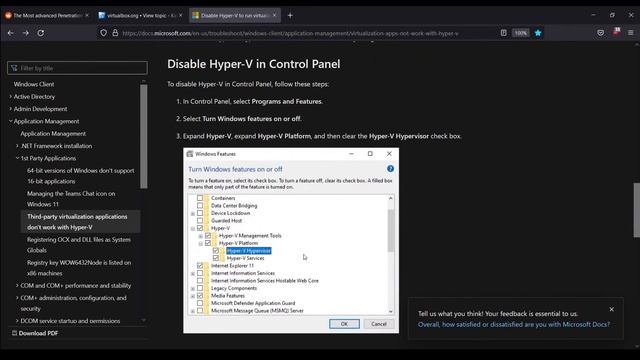Go forward to the next page
This screenshot has width=640, height=360.
(x=26, y=33)
